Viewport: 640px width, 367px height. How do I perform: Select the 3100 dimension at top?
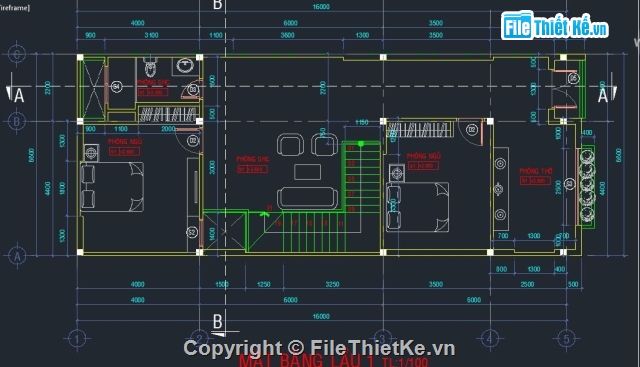(x=151, y=35)
